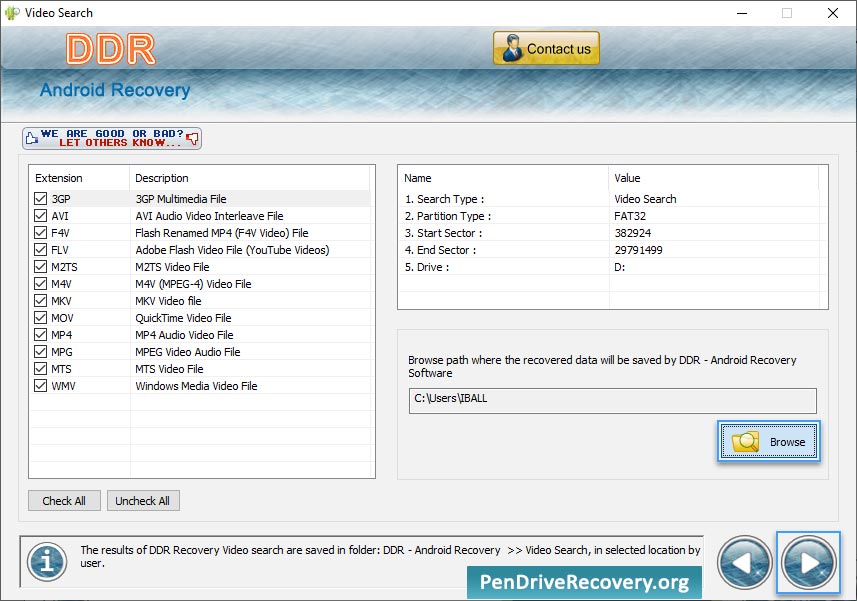The width and height of the screenshot is (857, 601).
Task: Toggle the MOV extension checkbox
Action: (x=40, y=317)
